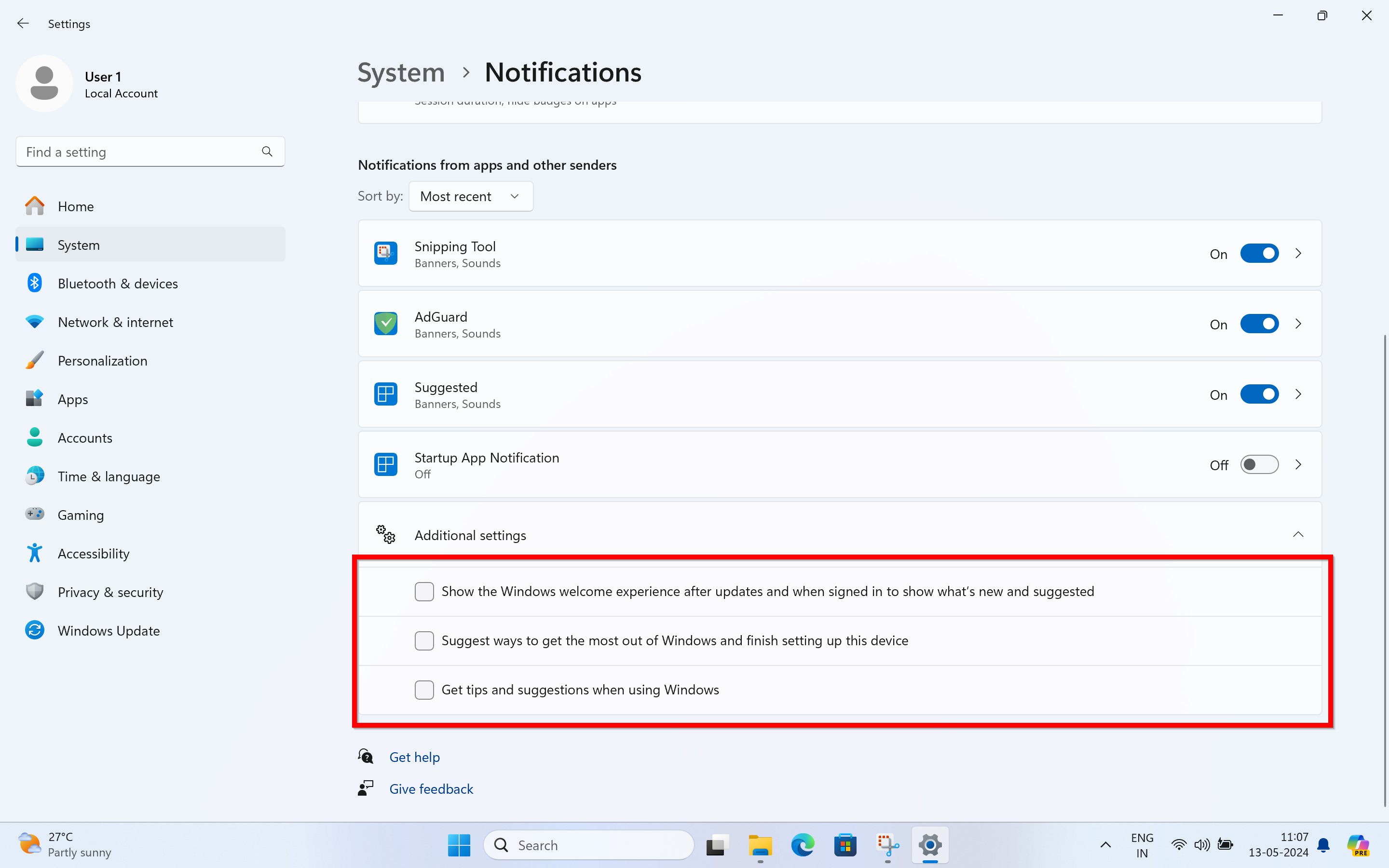Click the search magnifier in Find a setting
This screenshot has width=1389, height=868.
(267, 151)
